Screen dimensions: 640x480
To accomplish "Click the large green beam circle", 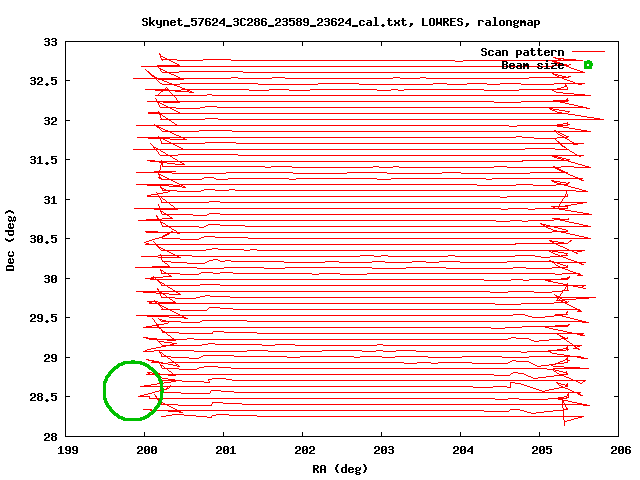I will [x=133, y=390].
